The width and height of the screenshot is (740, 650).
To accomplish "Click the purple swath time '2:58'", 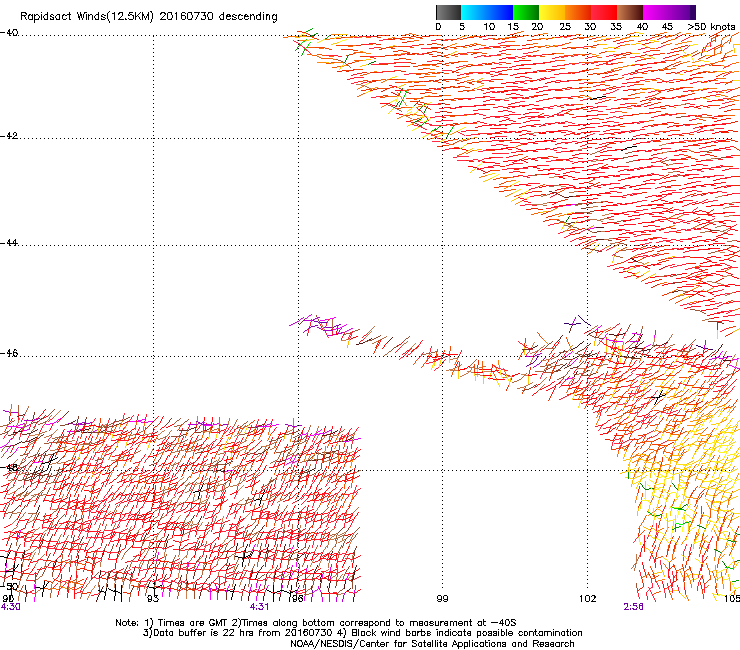I will [x=633, y=607].
